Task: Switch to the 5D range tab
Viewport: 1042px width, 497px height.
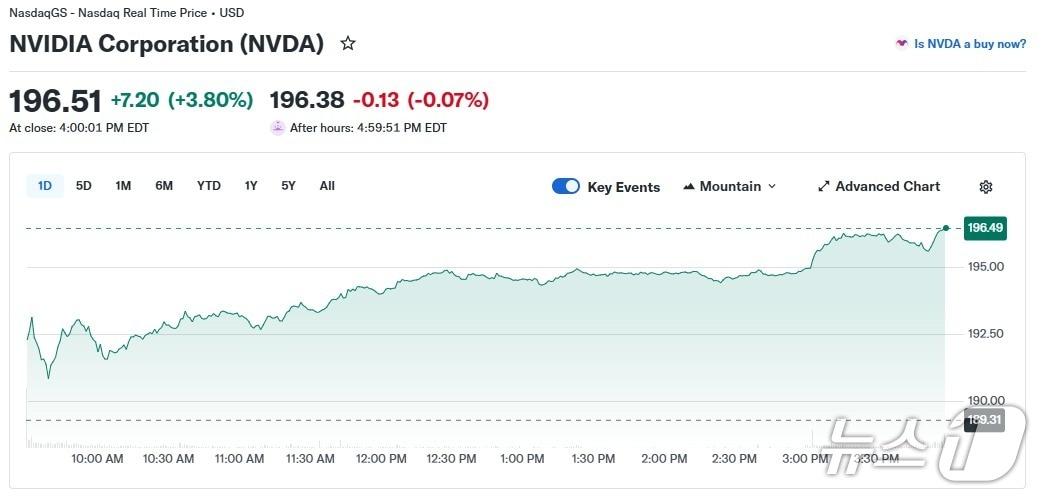Action: (84, 186)
